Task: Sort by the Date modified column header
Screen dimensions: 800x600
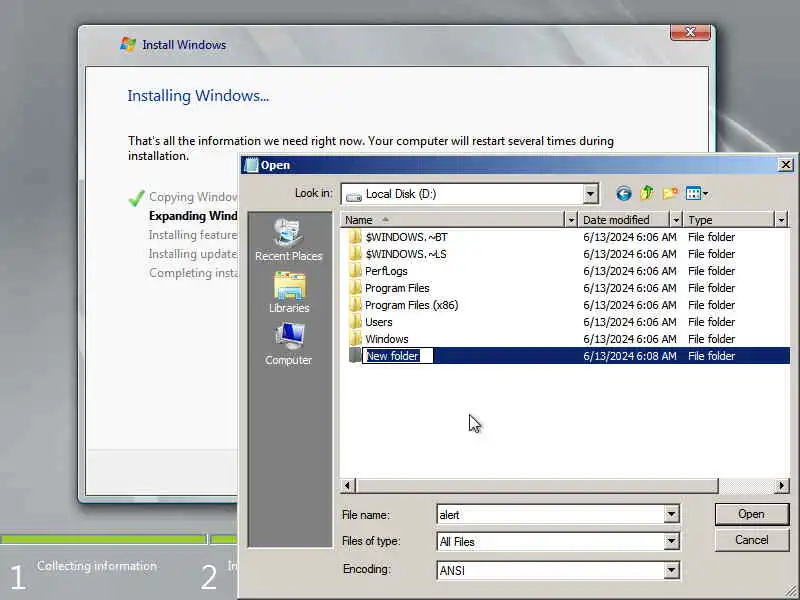Action: [624, 220]
